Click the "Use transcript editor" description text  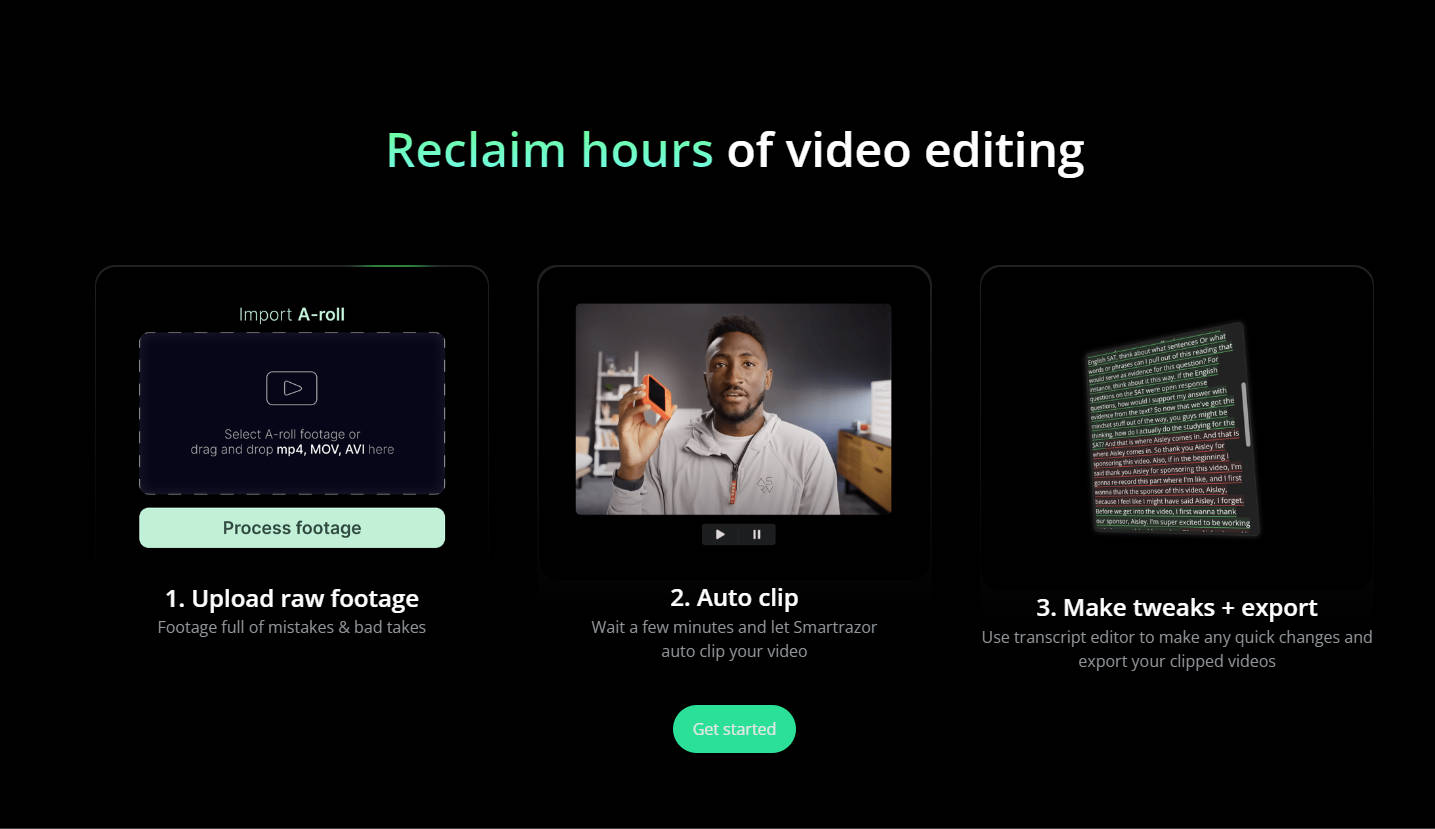tap(1176, 637)
